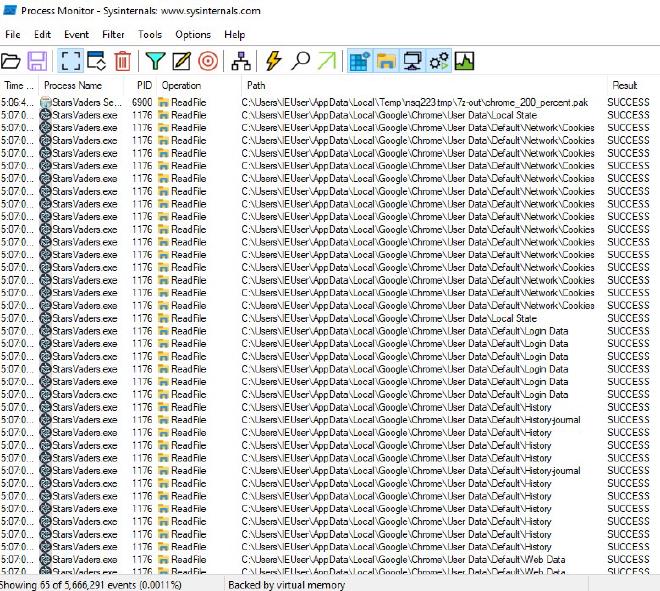Click the Save disk icon
Viewport: 660px width, 591px height.
(x=38, y=62)
